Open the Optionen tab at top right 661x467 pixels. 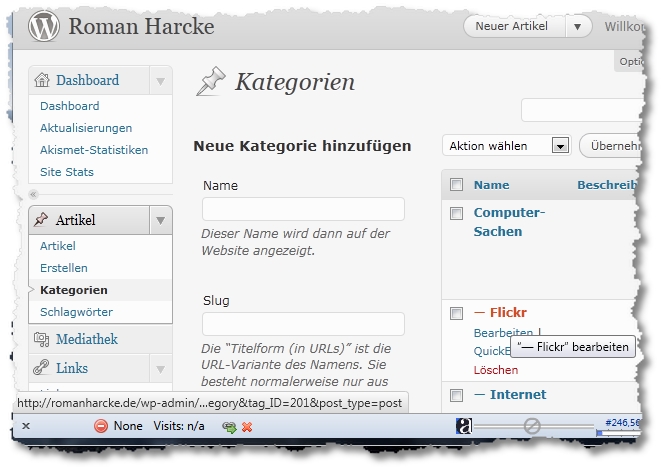click(630, 62)
